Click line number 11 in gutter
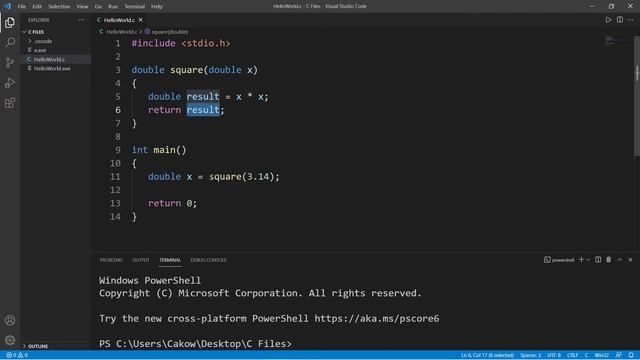The height and width of the screenshot is (360, 640). click(x=115, y=177)
